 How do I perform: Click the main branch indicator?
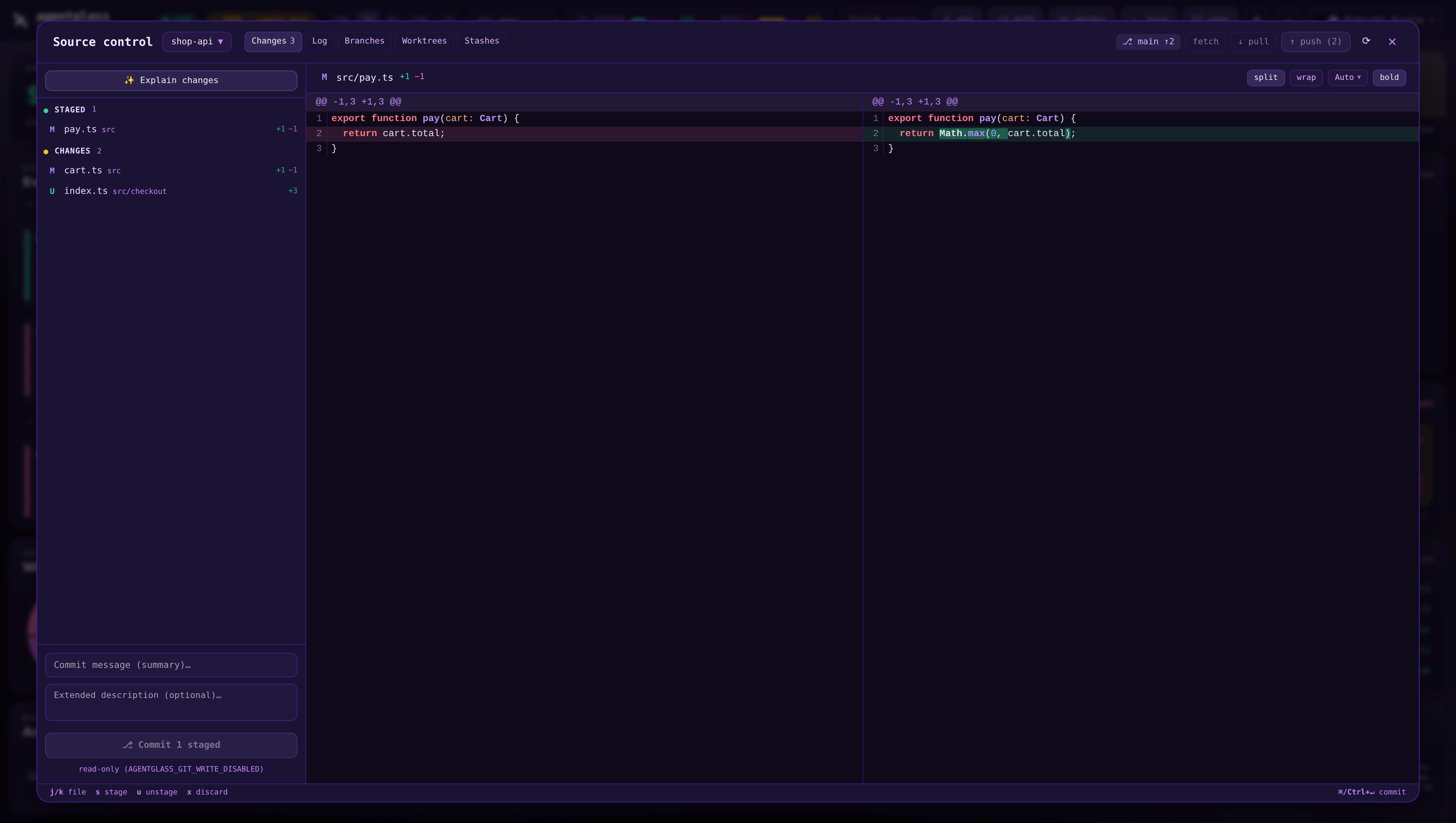click(1148, 42)
